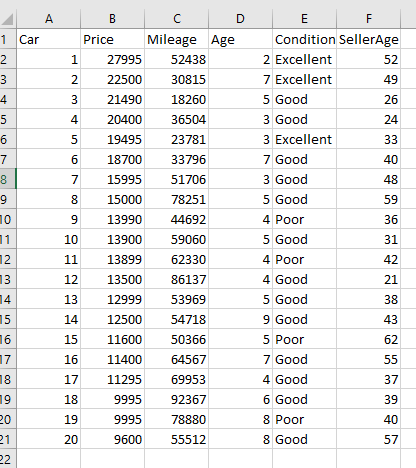The height and width of the screenshot is (468, 416).
Task: Click the 'Age' header cell
Action: pyautogui.click(x=241, y=39)
